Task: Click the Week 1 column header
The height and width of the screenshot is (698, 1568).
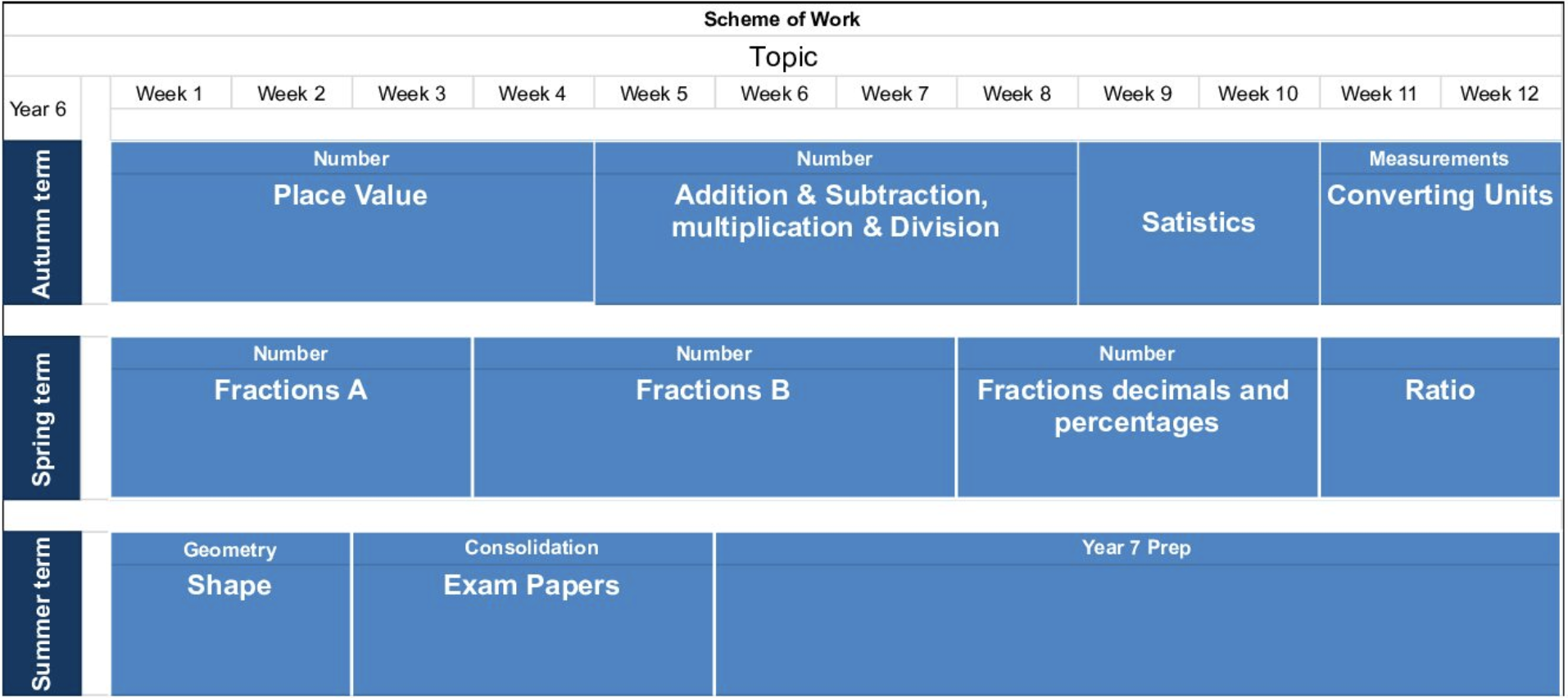Action: (x=170, y=94)
